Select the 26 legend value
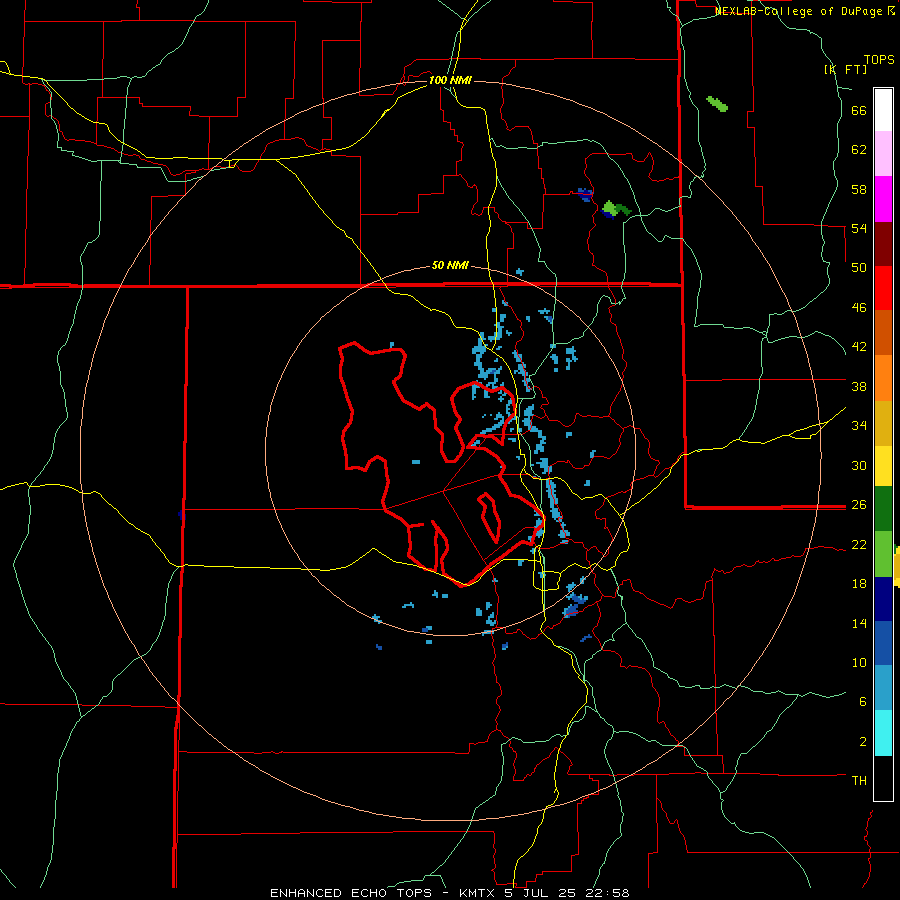900x900 pixels. [x=859, y=505]
